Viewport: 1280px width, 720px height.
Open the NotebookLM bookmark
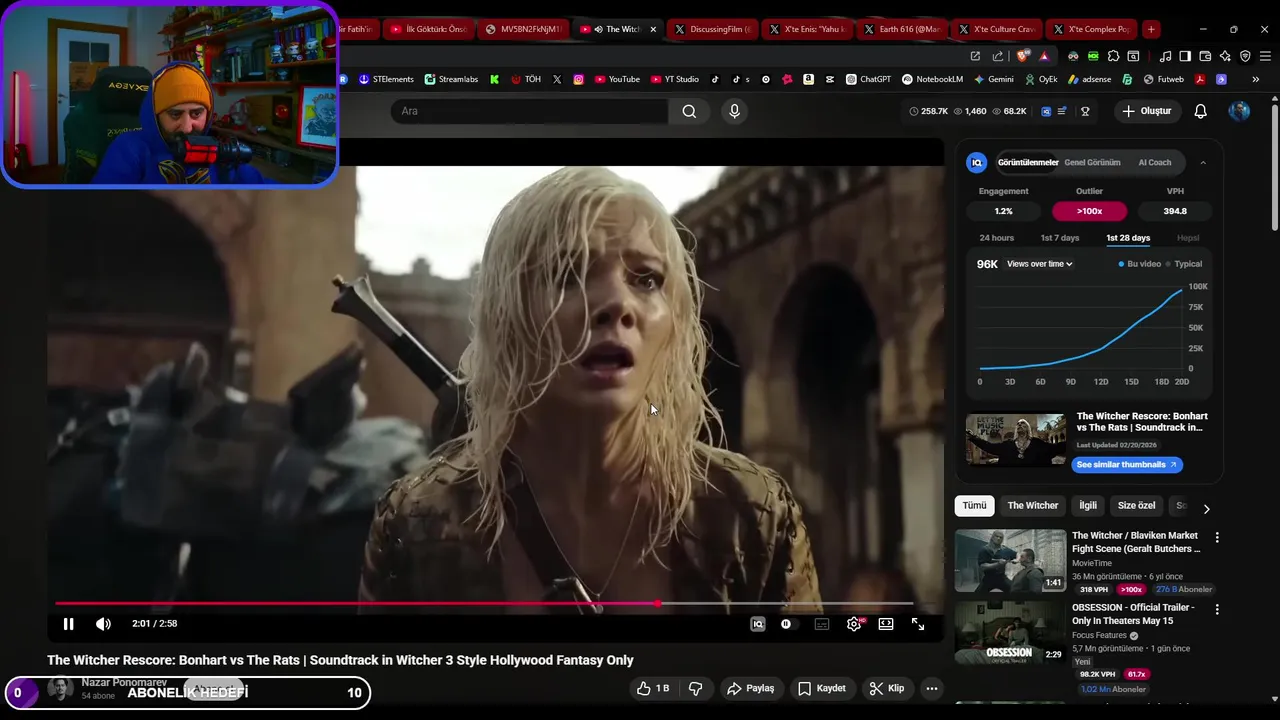point(932,79)
